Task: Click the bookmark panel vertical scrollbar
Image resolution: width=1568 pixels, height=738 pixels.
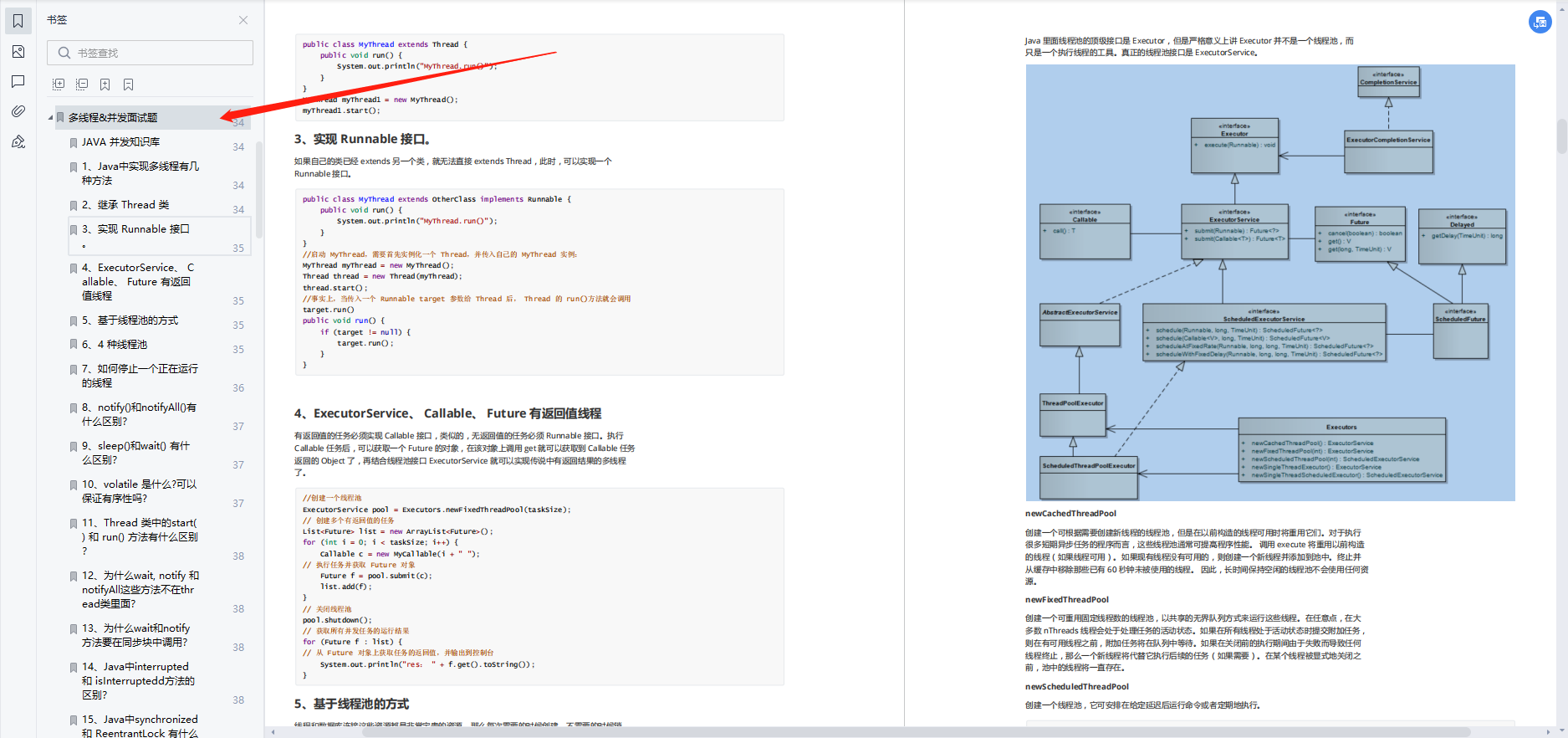Action: click(259, 188)
